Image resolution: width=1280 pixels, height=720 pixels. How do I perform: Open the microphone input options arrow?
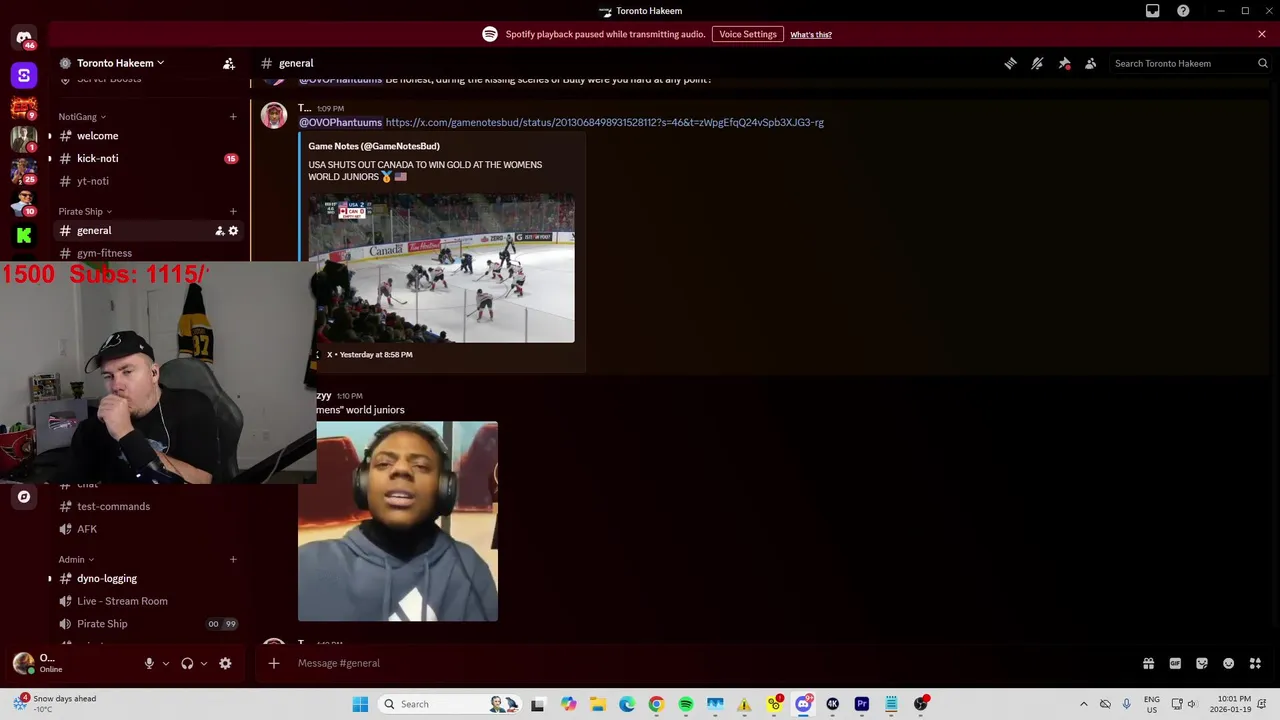166,663
